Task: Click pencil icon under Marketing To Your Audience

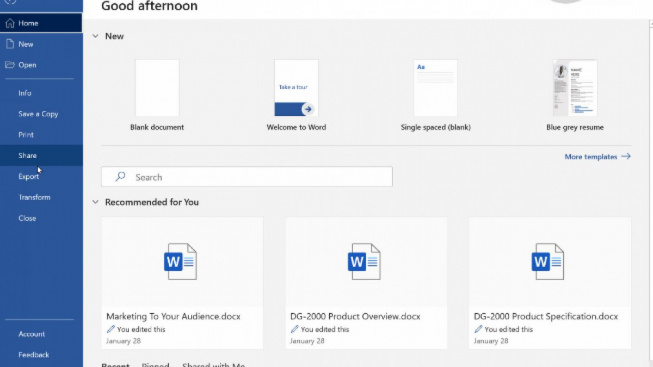Action: [110, 329]
